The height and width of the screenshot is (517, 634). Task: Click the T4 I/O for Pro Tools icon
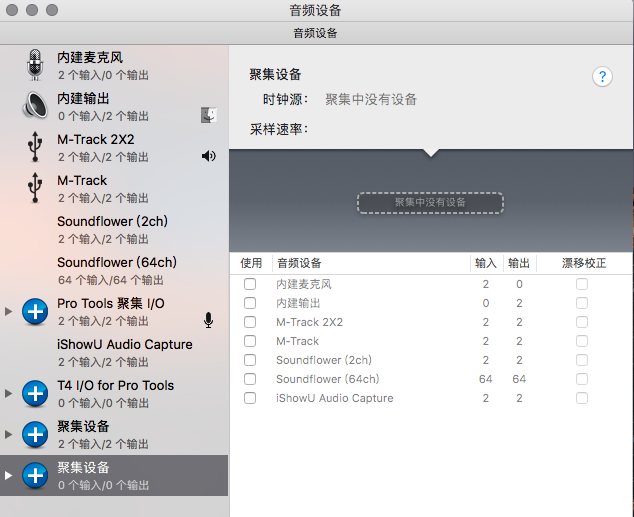(x=35, y=393)
